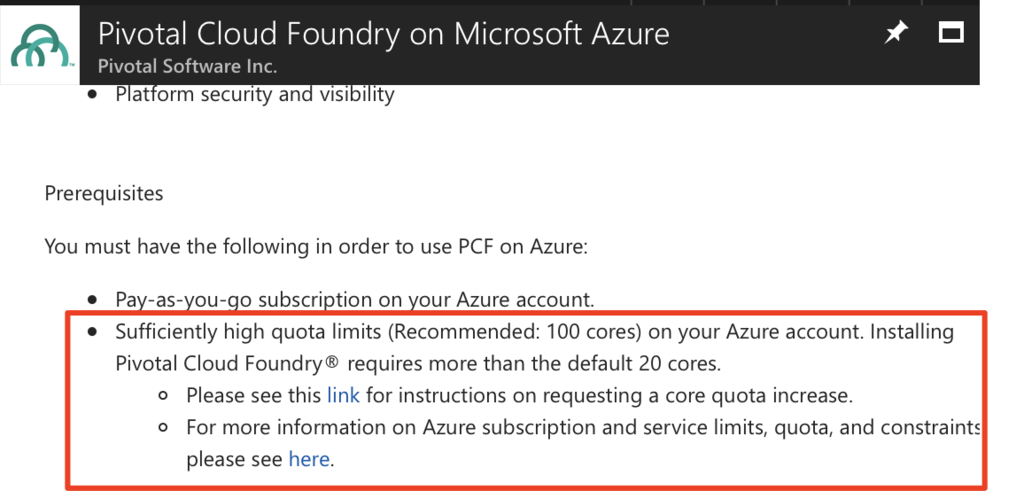Screen dimensions: 1024x491
Task: Follow the 'here' link about Azure limits
Action: (x=310, y=459)
